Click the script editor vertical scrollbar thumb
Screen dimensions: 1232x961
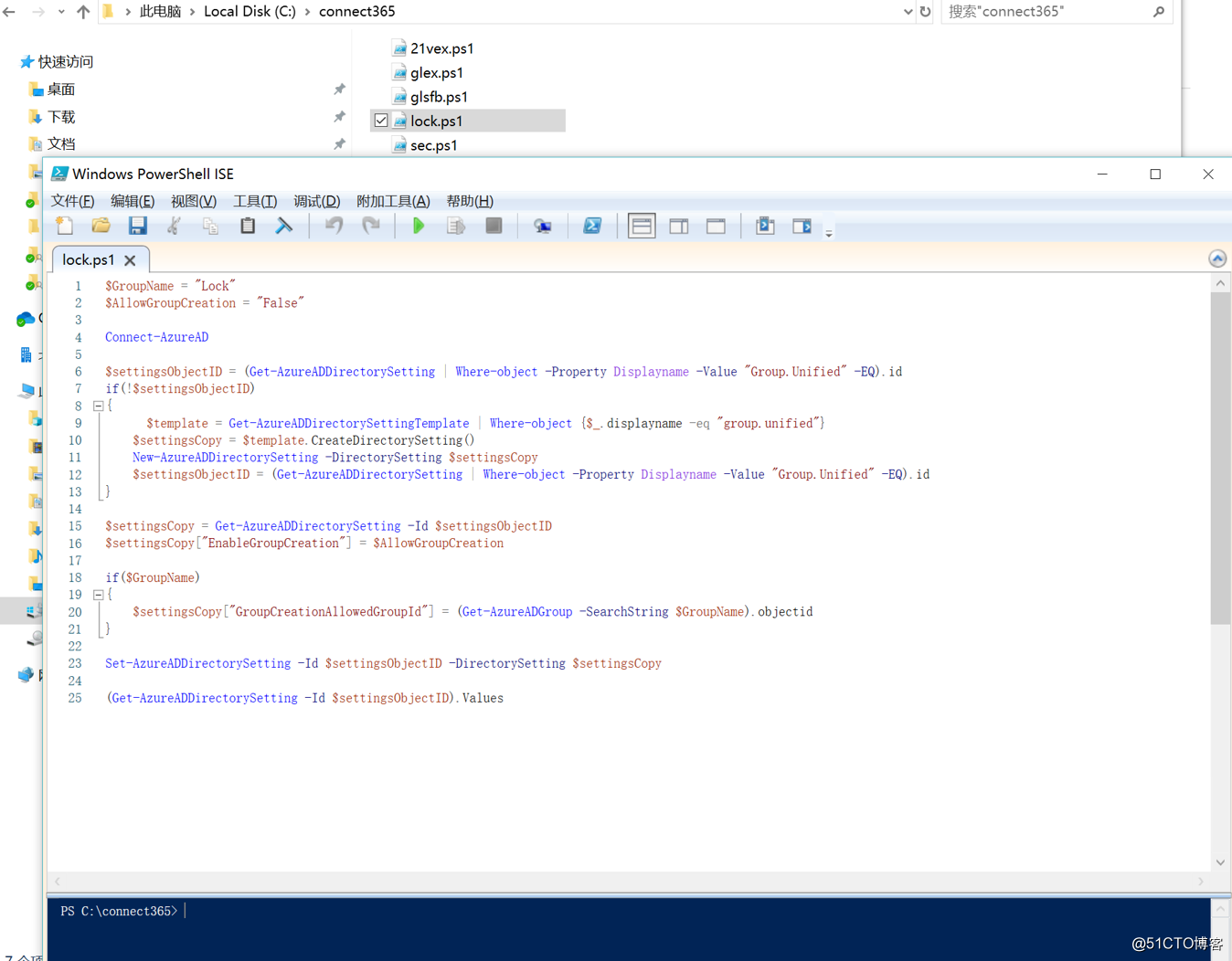[1220, 459]
